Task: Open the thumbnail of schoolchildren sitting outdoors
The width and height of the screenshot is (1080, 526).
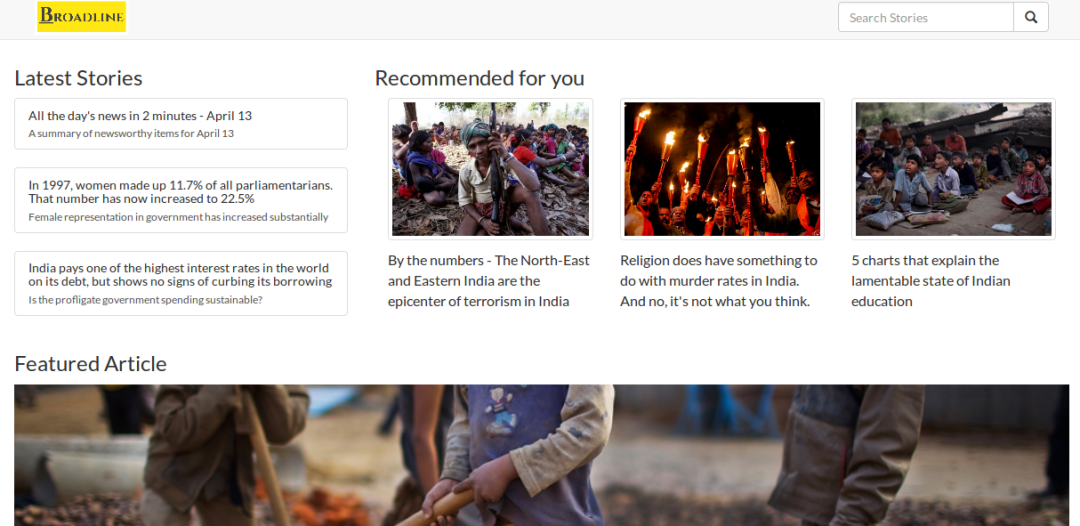Action: pyautogui.click(x=953, y=169)
